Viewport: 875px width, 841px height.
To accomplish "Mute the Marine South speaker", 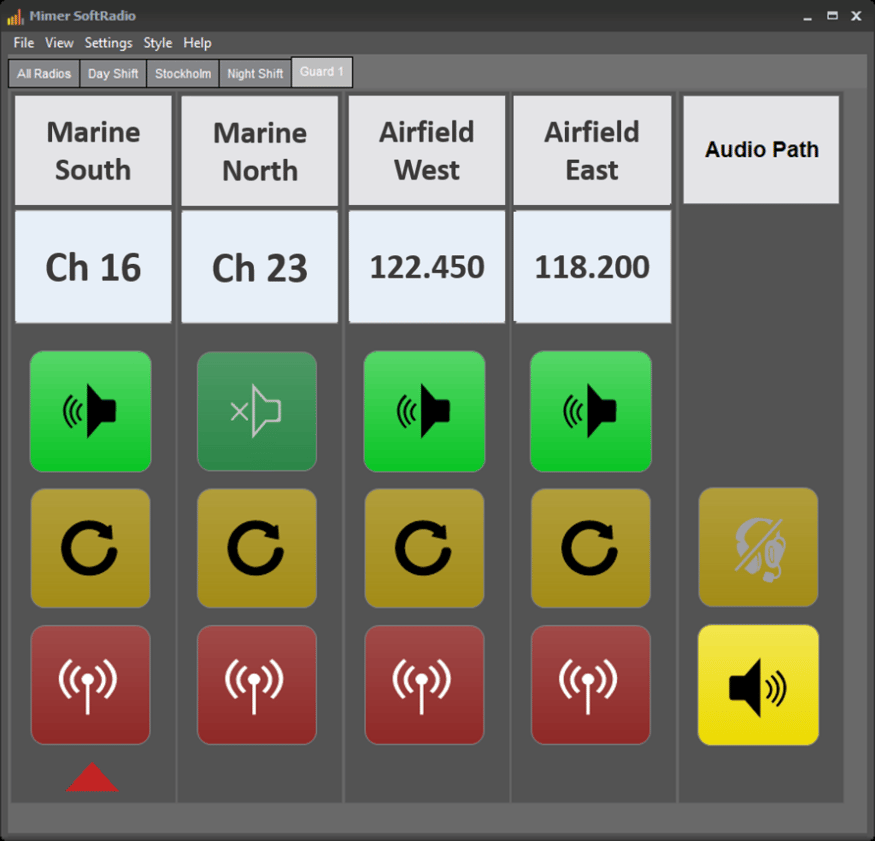I will point(90,411).
